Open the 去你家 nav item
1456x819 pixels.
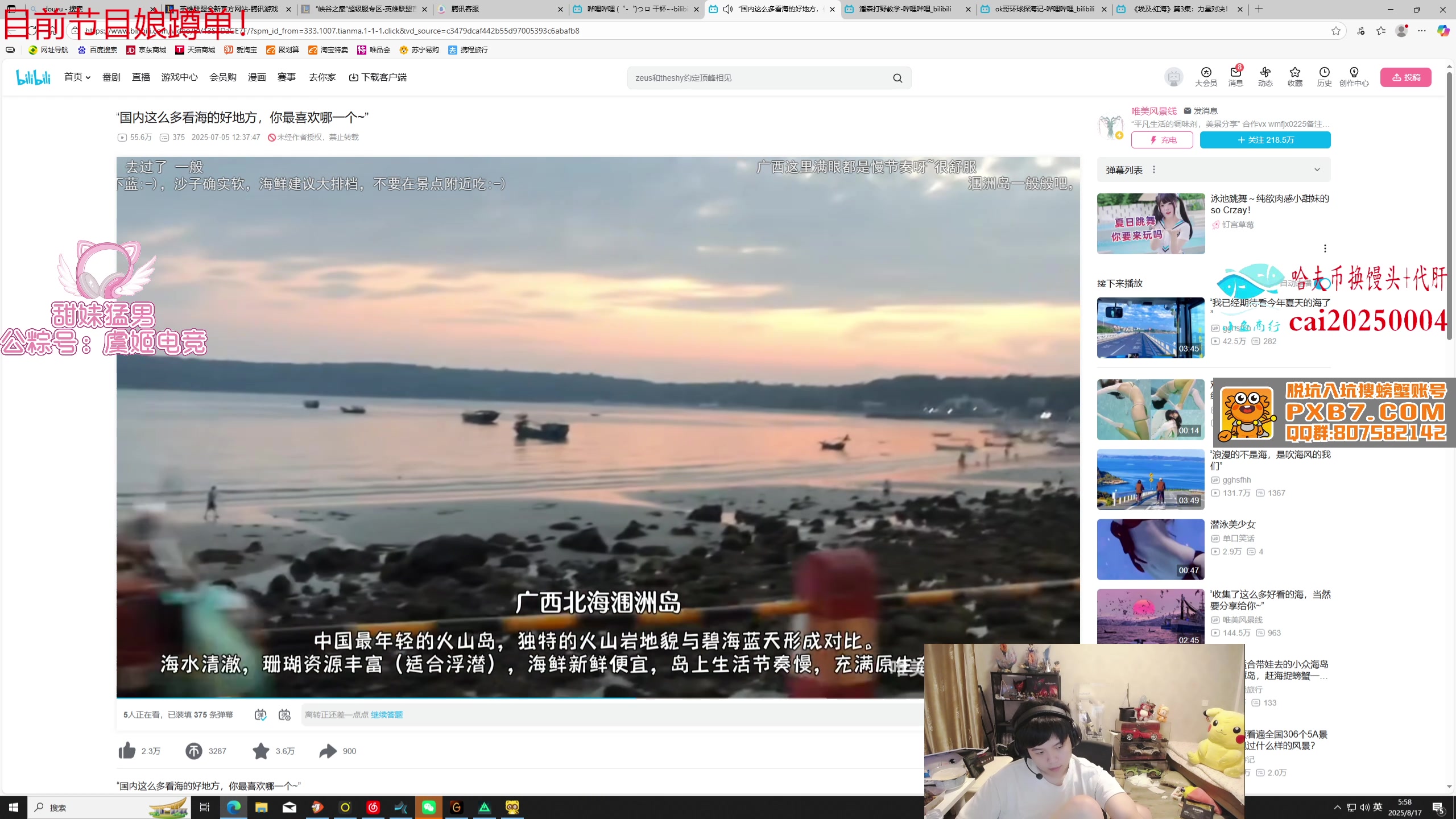click(322, 77)
